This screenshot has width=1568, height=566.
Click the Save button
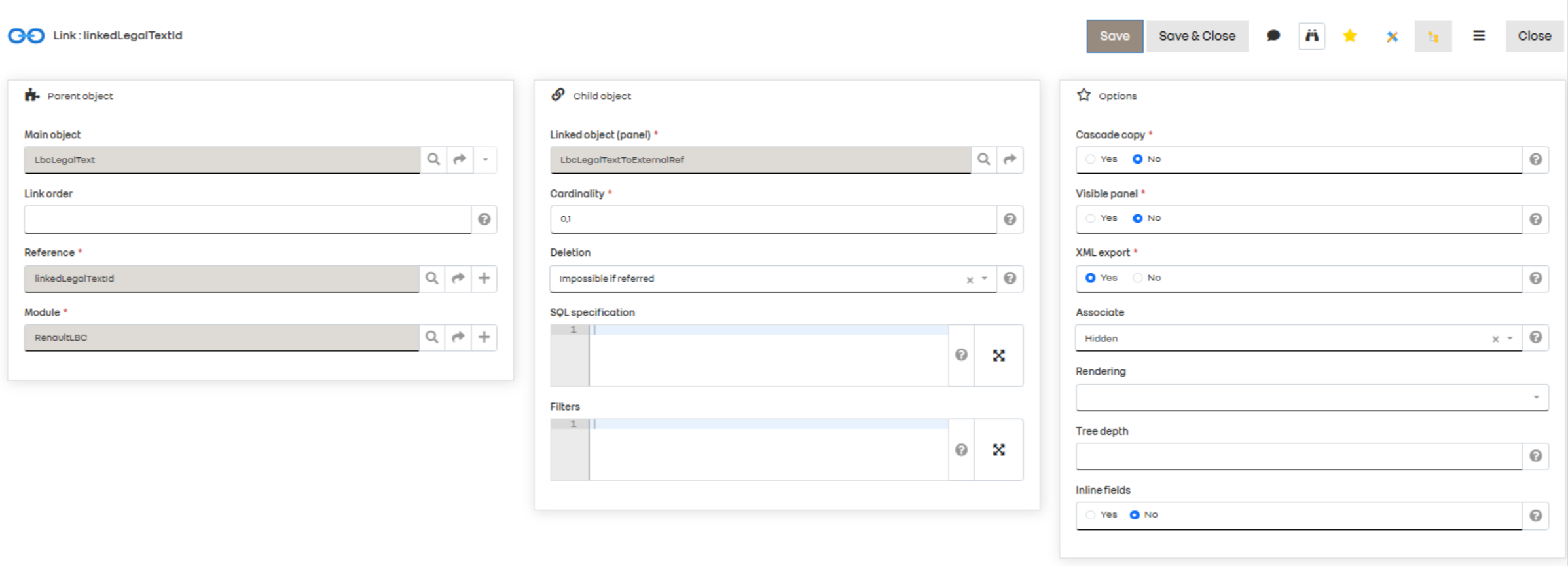[x=1114, y=36]
